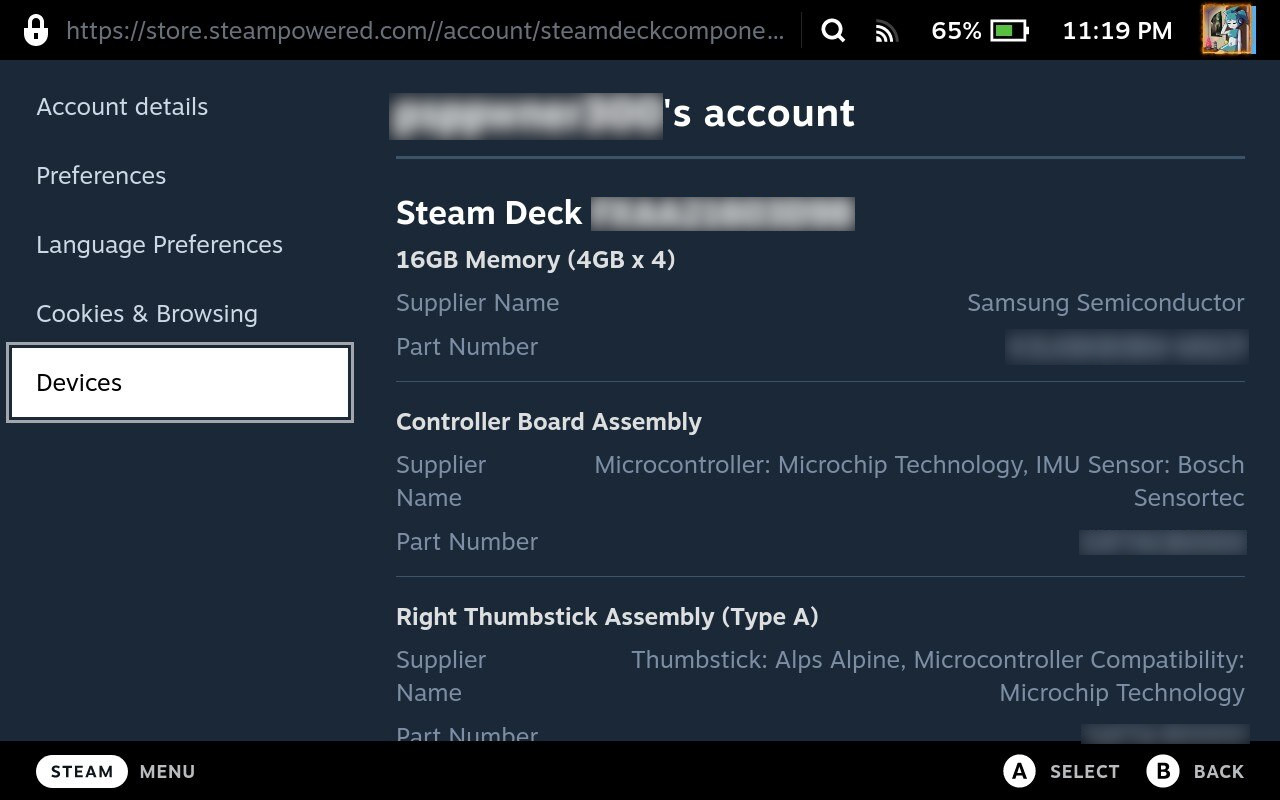The height and width of the screenshot is (800, 1280).
Task: Open the search magnifier icon
Action: pyautogui.click(x=833, y=31)
